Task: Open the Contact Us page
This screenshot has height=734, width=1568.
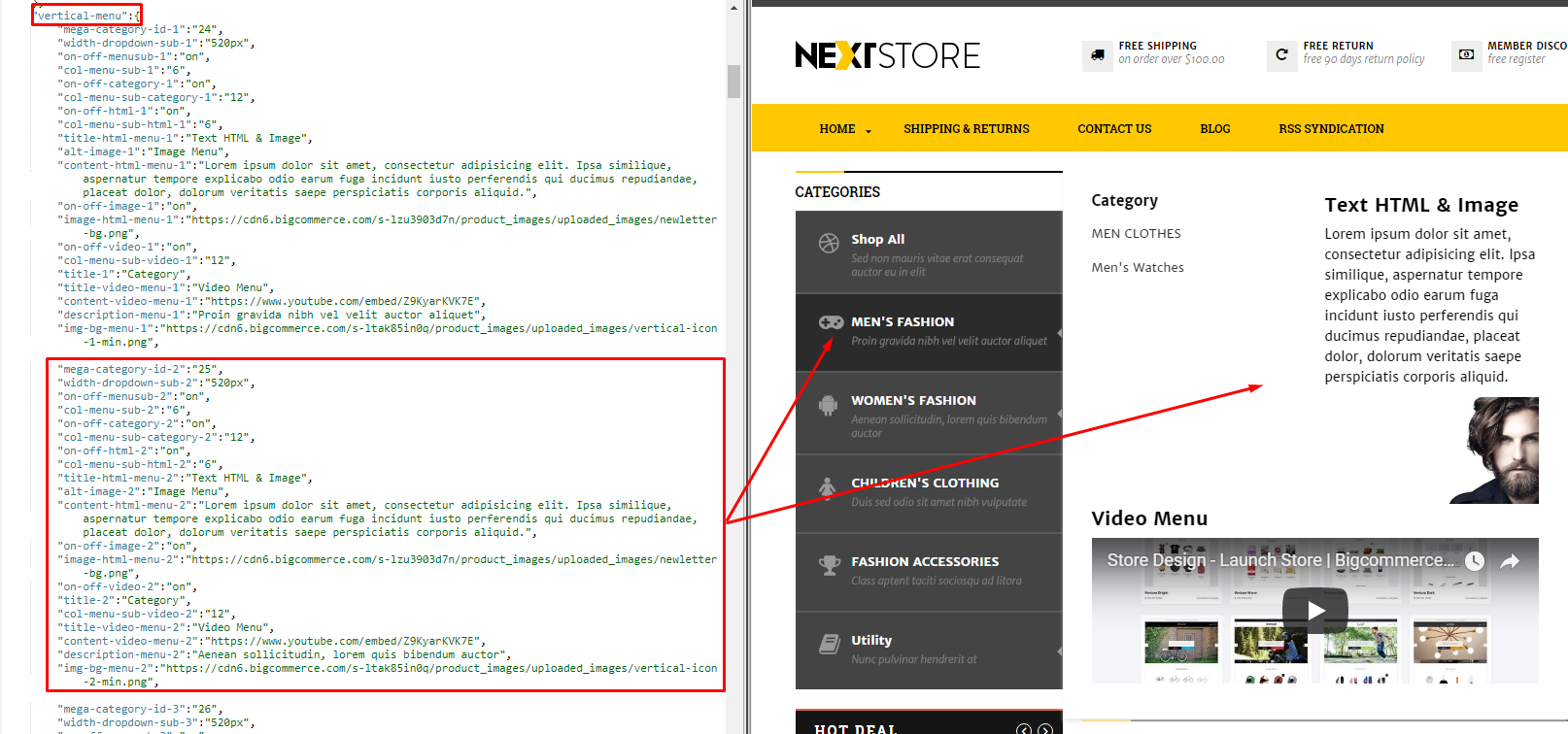Action: pos(1114,128)
